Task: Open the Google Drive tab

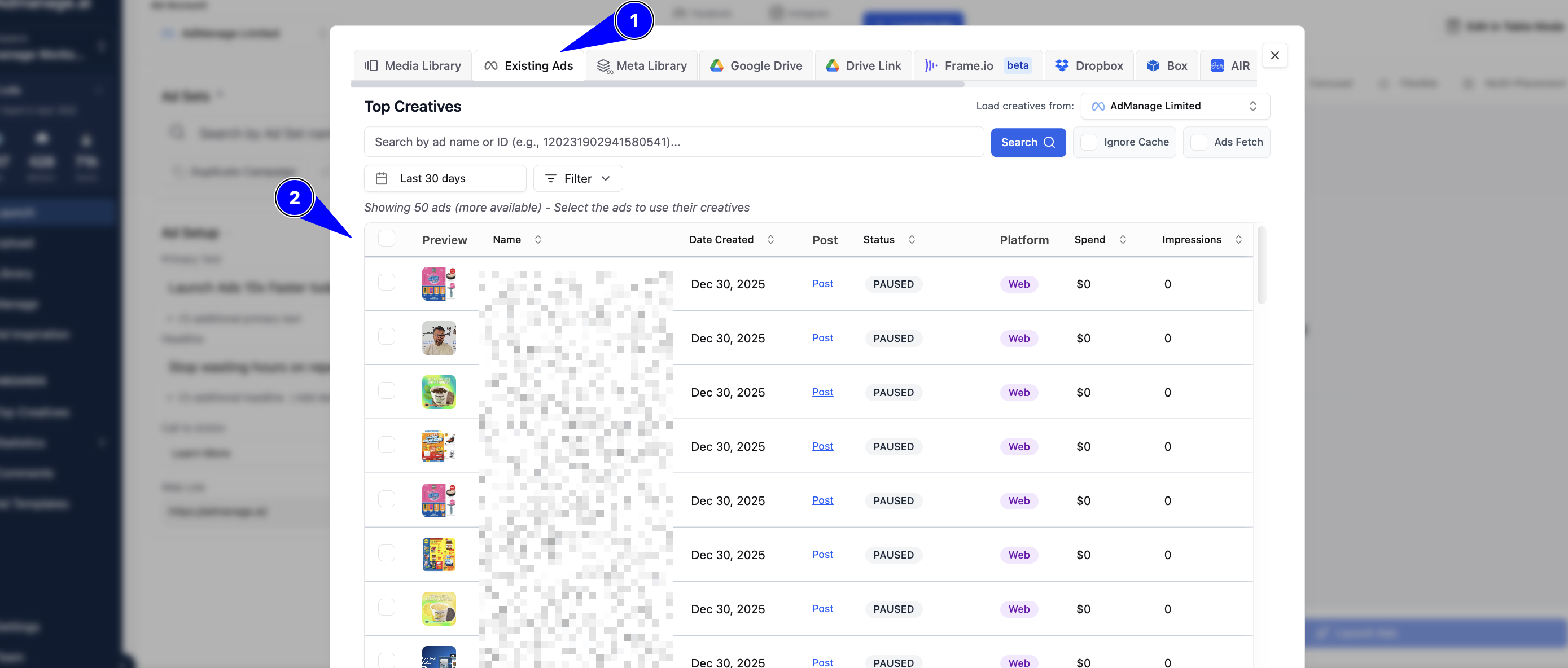Action: click(756, 65)
